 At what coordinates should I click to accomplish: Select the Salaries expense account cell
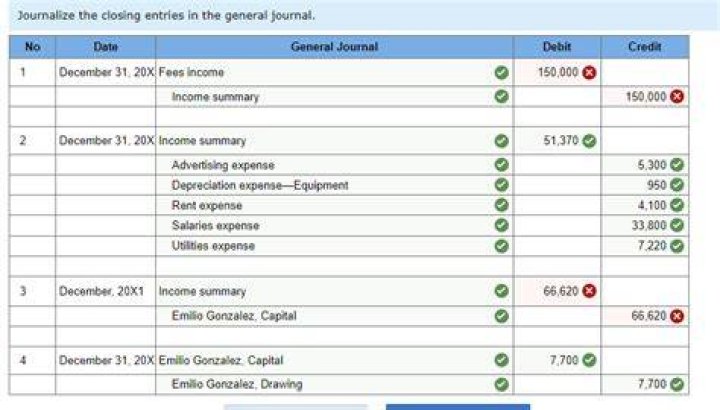[334, 225]
